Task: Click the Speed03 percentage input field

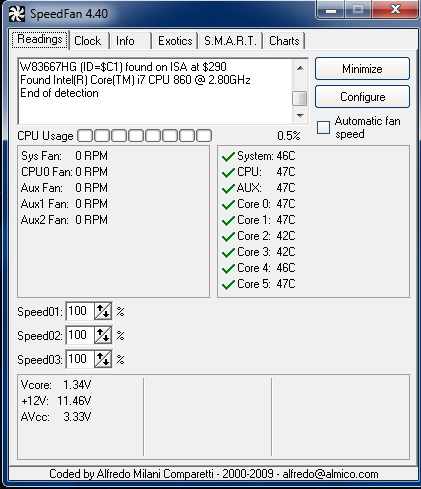Action: click(x=80, y=359)
